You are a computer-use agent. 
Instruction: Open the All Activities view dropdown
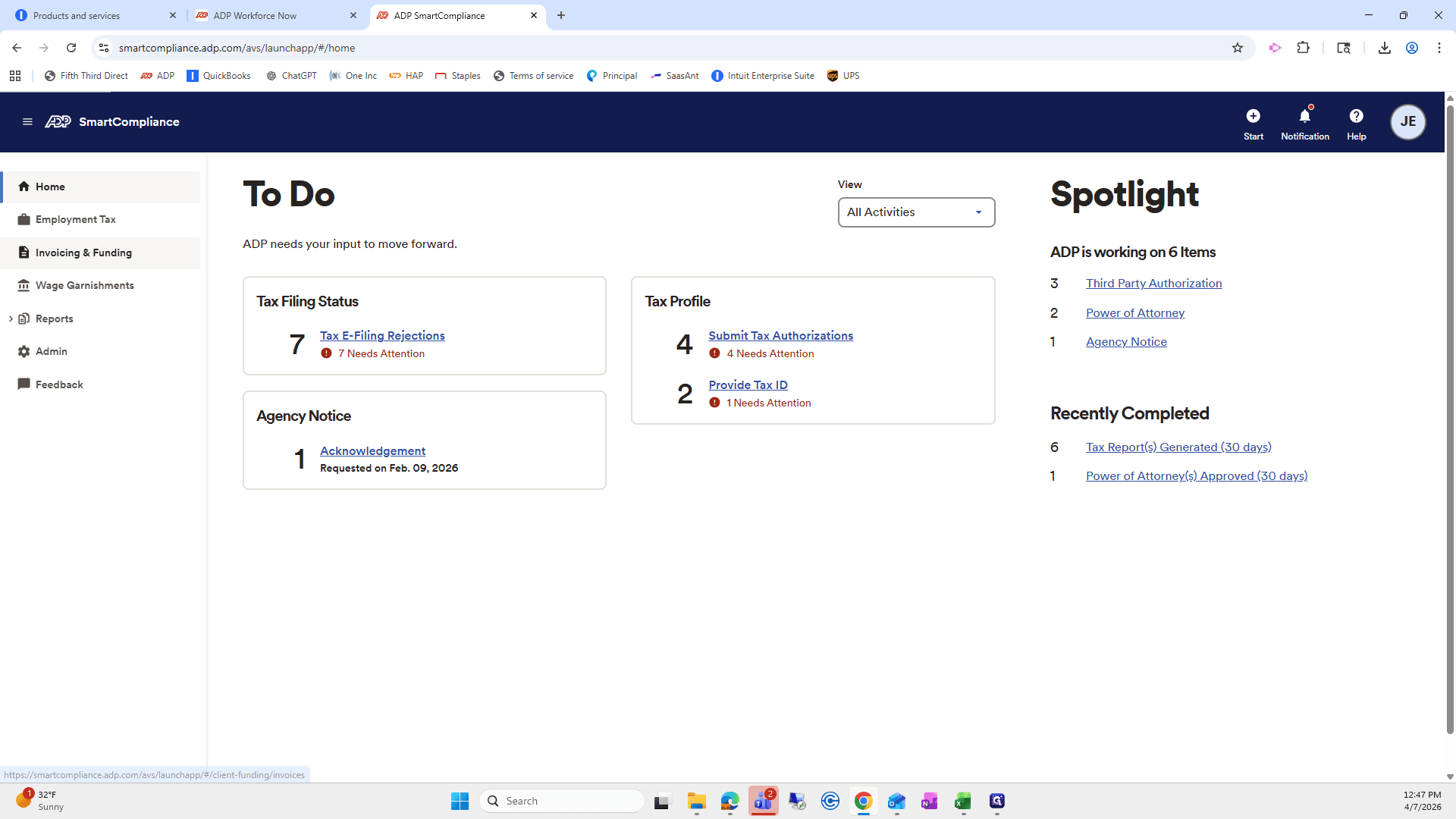916,212
